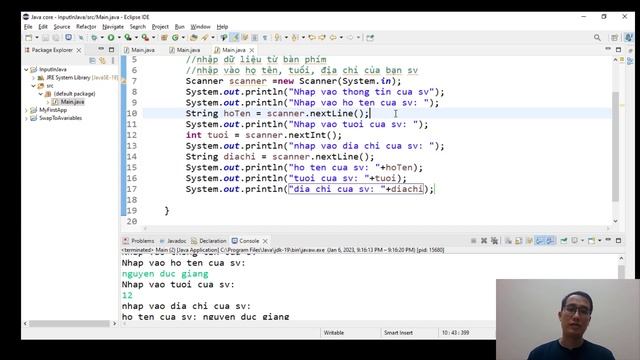Click the External Tools run icon

pos(145,38)
